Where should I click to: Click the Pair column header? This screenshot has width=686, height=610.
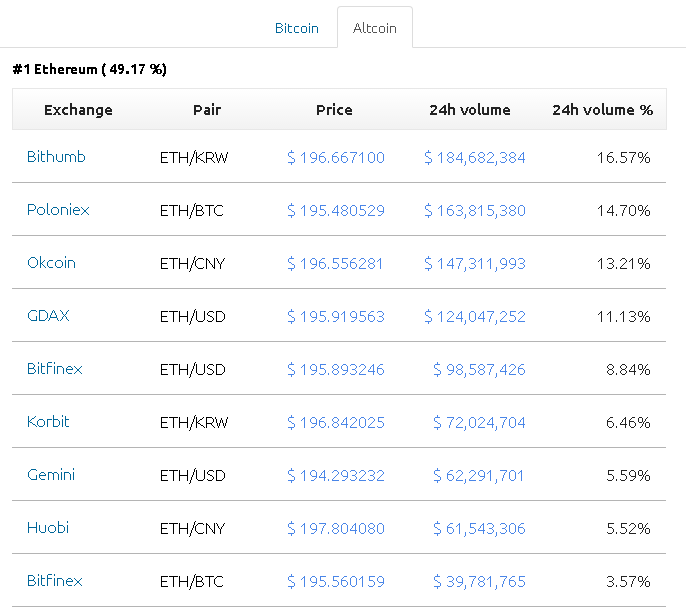(207, 109)
